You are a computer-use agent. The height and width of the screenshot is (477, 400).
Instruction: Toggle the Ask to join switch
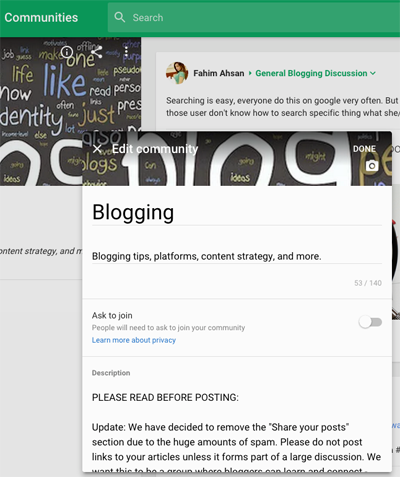[370, 322]
